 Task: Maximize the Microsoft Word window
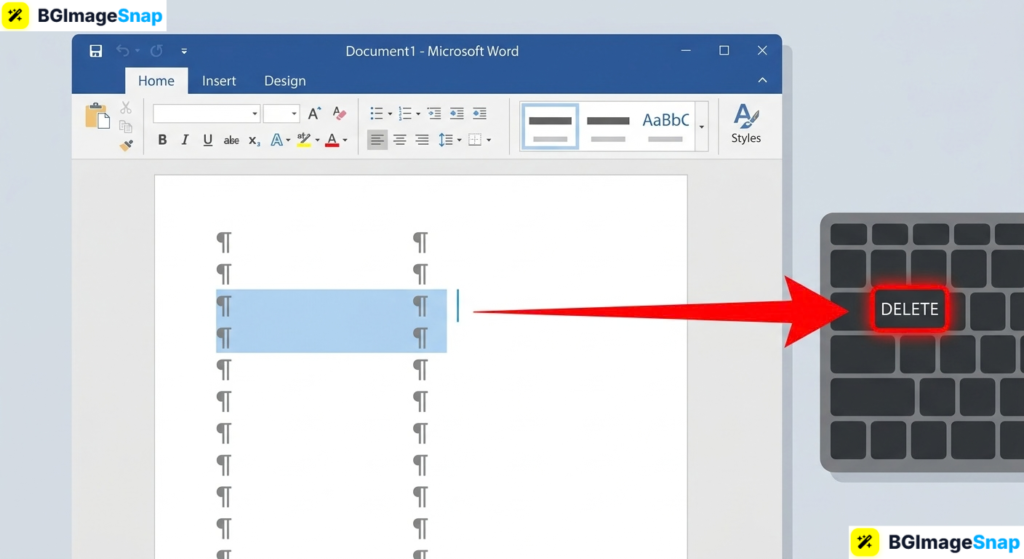coord(724,51)
